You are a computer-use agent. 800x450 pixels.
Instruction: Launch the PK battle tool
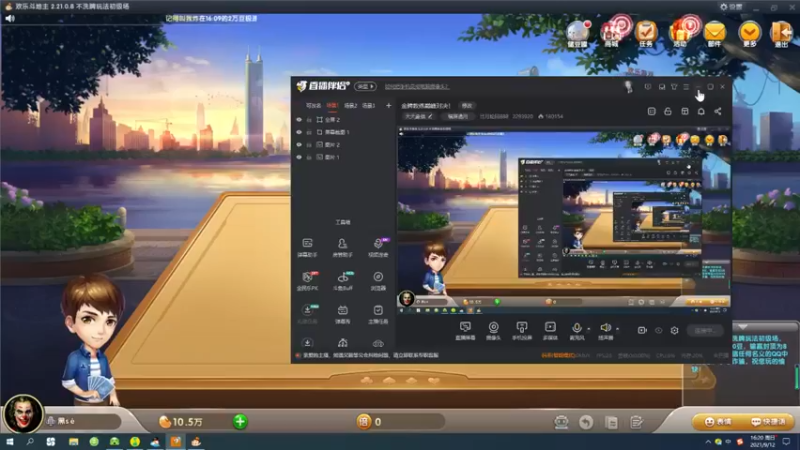(x=307, y=281)
